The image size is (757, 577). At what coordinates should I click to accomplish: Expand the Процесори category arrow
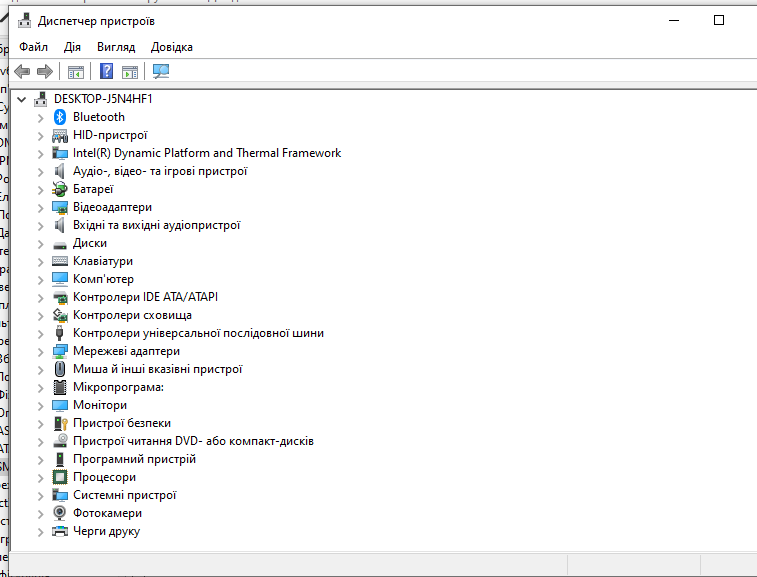pos(41,478)
